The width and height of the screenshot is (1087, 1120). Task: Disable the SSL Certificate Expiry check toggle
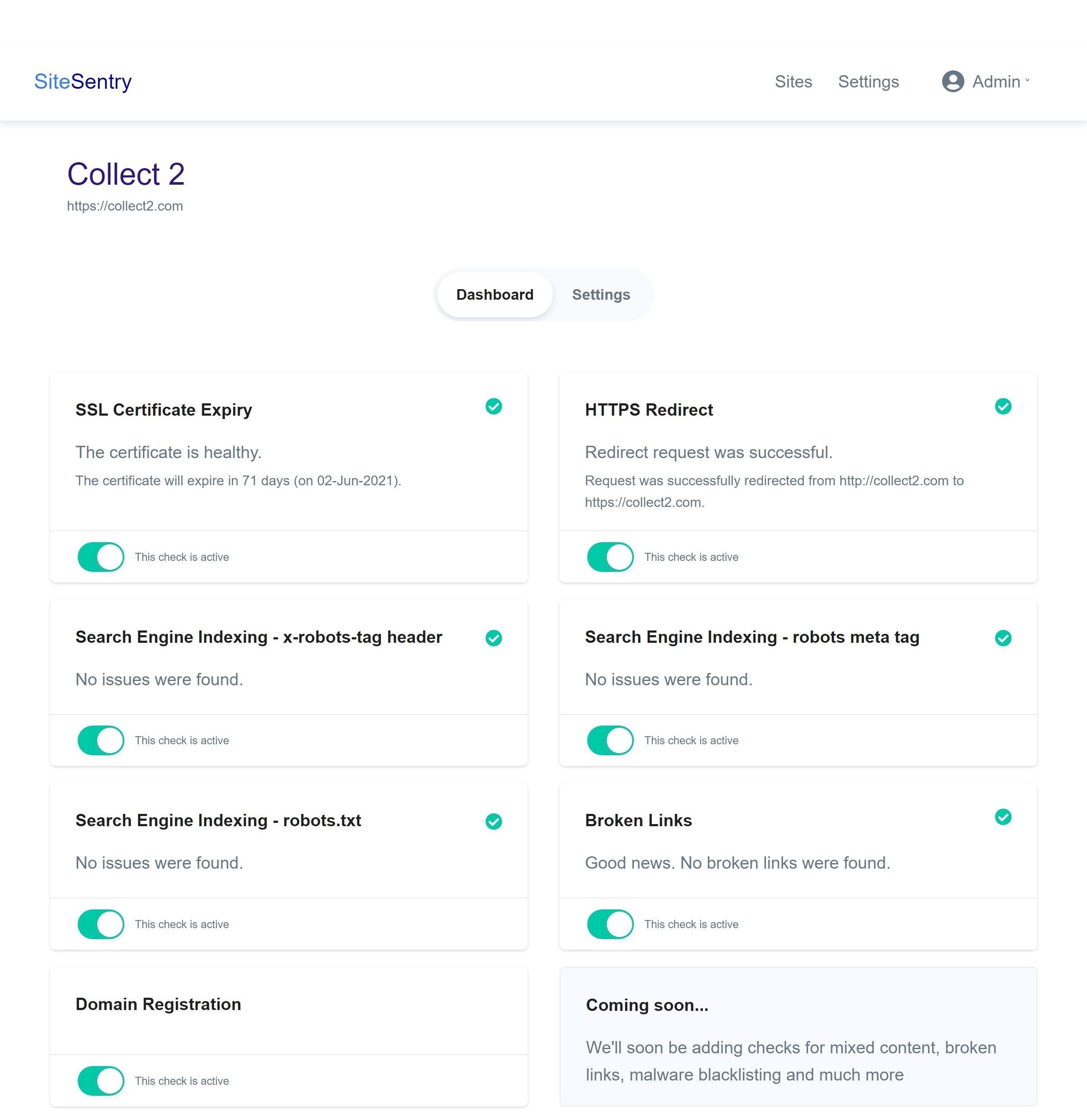pos(101,557)
